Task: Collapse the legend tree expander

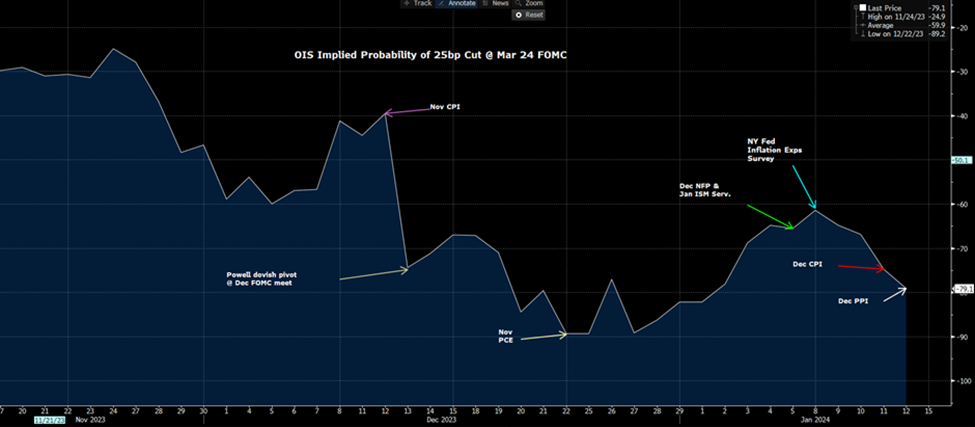Action: [x=855, y=7]
